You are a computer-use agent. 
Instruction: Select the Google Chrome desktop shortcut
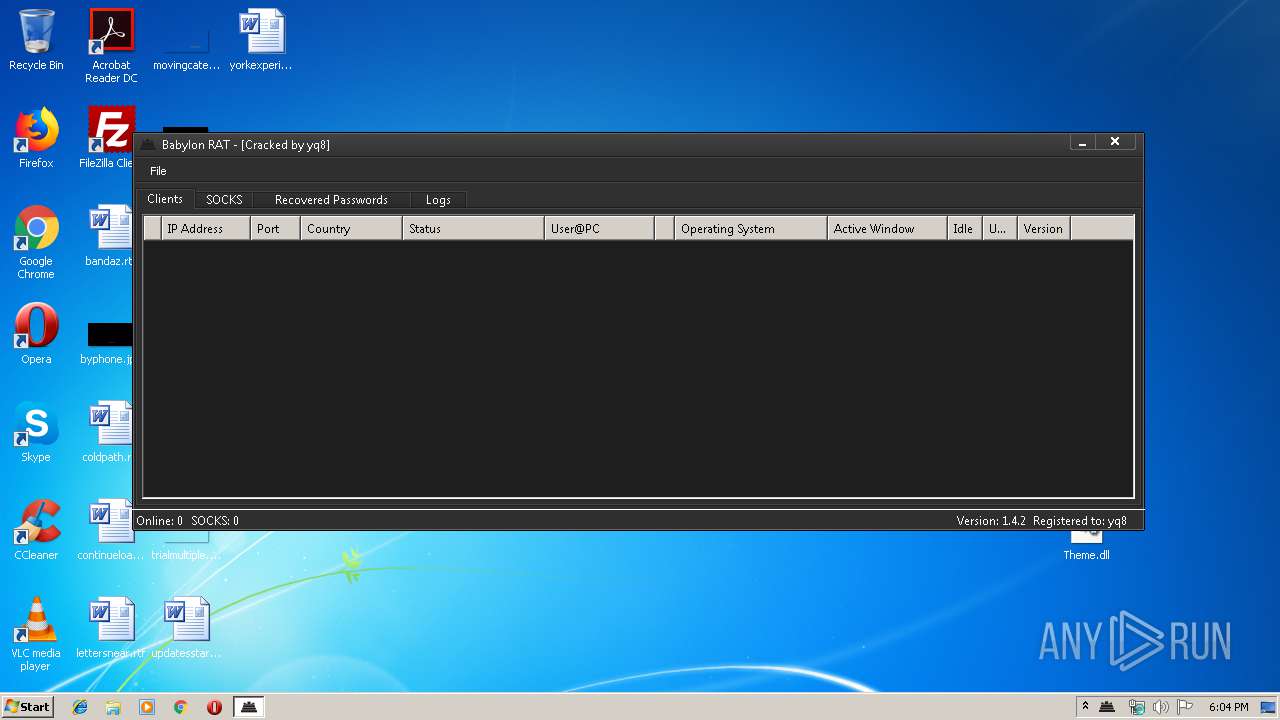point(36,243)
